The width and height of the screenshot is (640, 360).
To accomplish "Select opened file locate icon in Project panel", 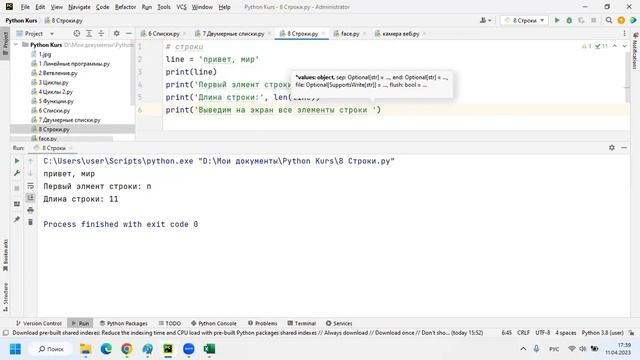I will [x=77, y=33].
